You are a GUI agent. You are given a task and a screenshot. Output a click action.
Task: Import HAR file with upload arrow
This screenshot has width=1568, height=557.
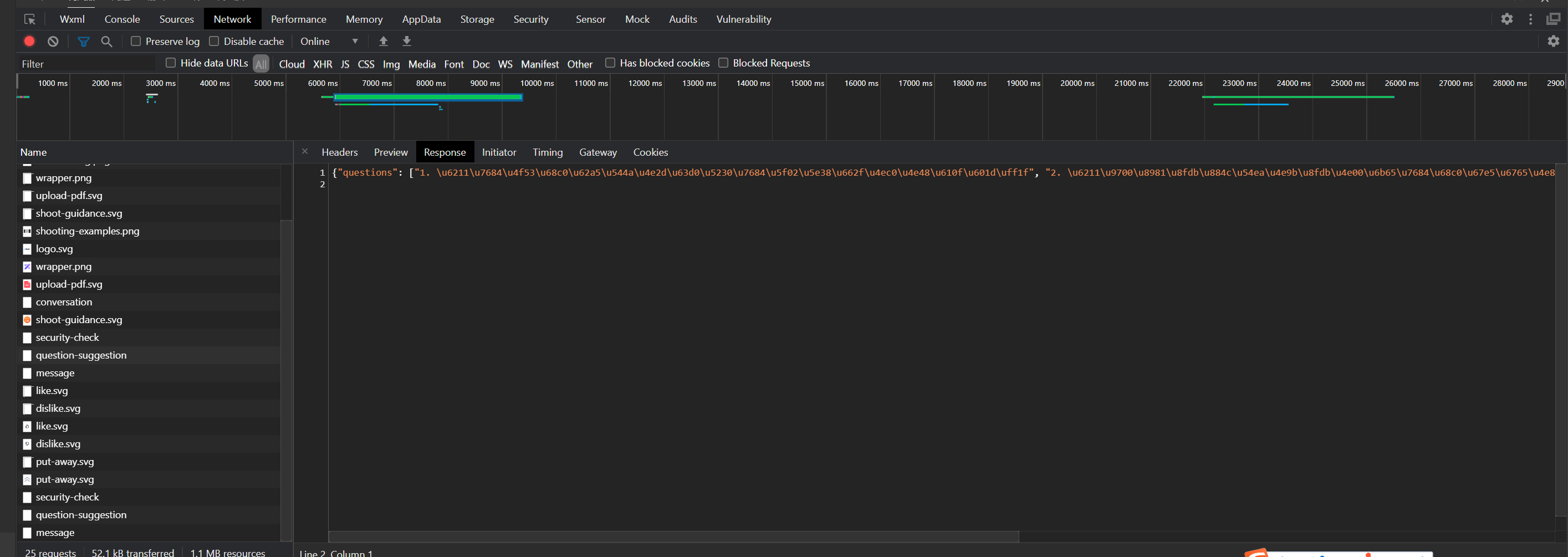point(384,42)
